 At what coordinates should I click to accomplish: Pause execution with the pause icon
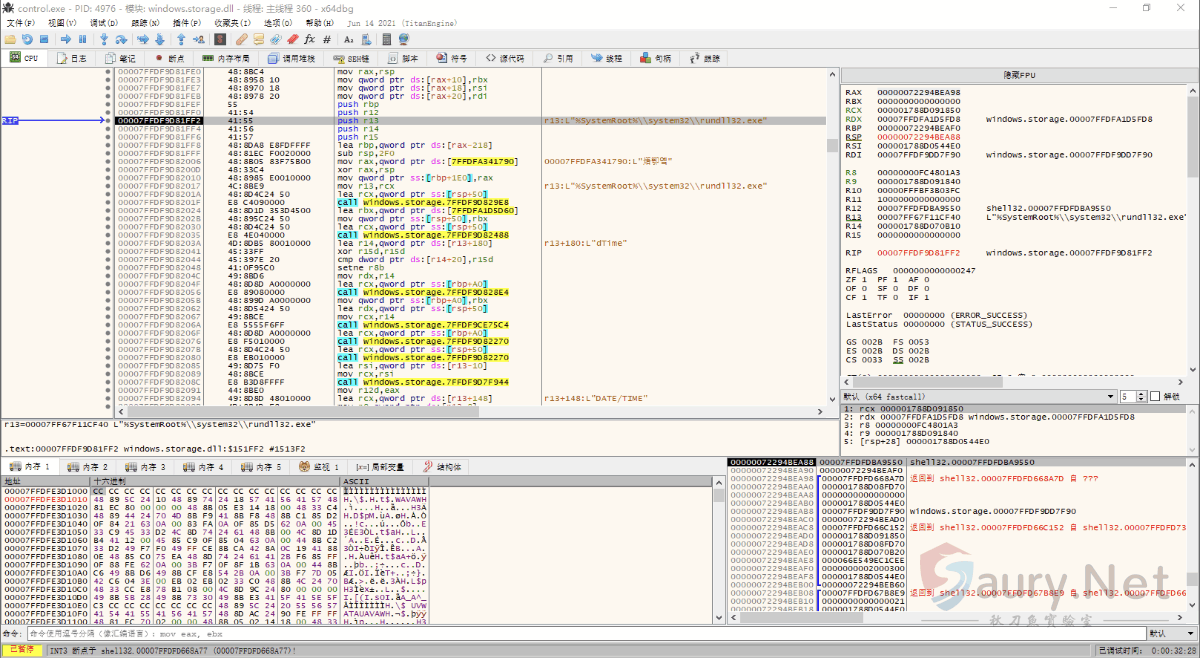pyautogui.click(x=82, y=39)
